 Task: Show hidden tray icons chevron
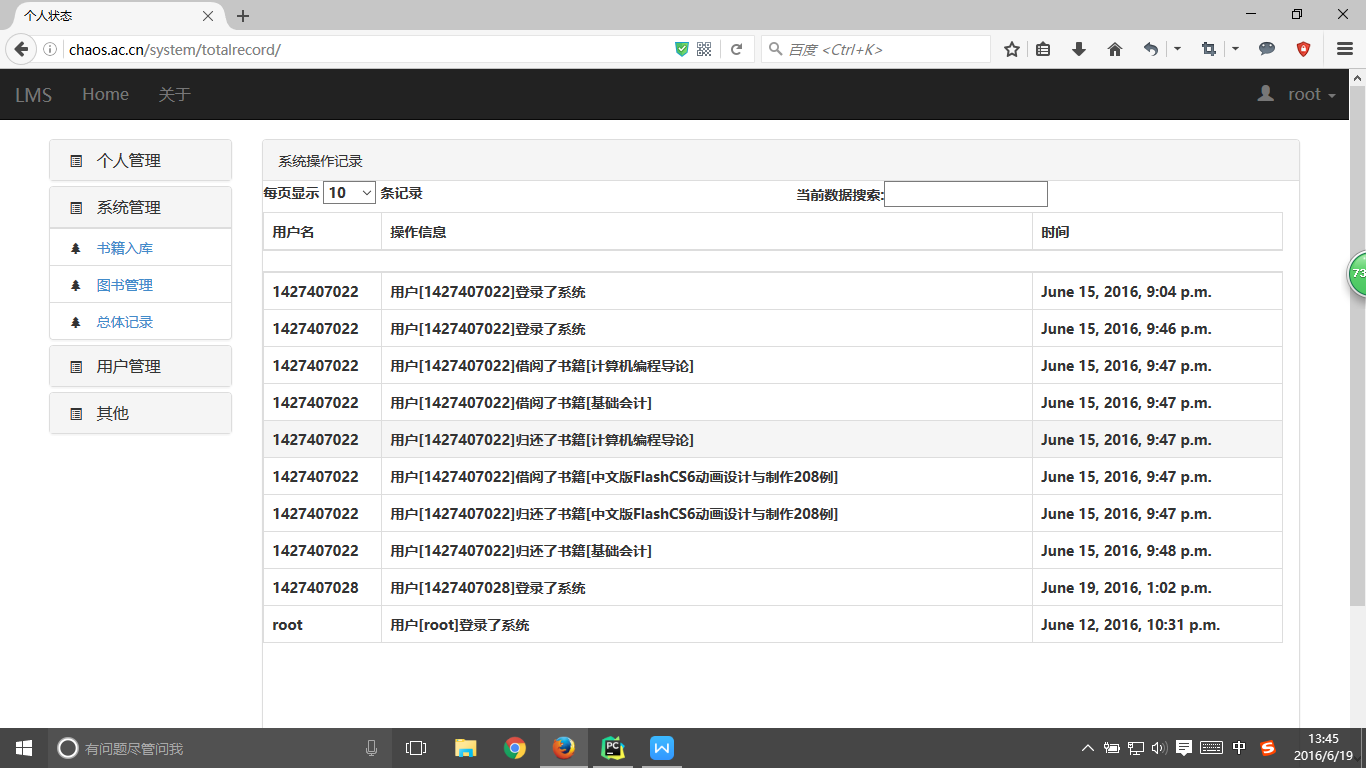[1088, 748]
